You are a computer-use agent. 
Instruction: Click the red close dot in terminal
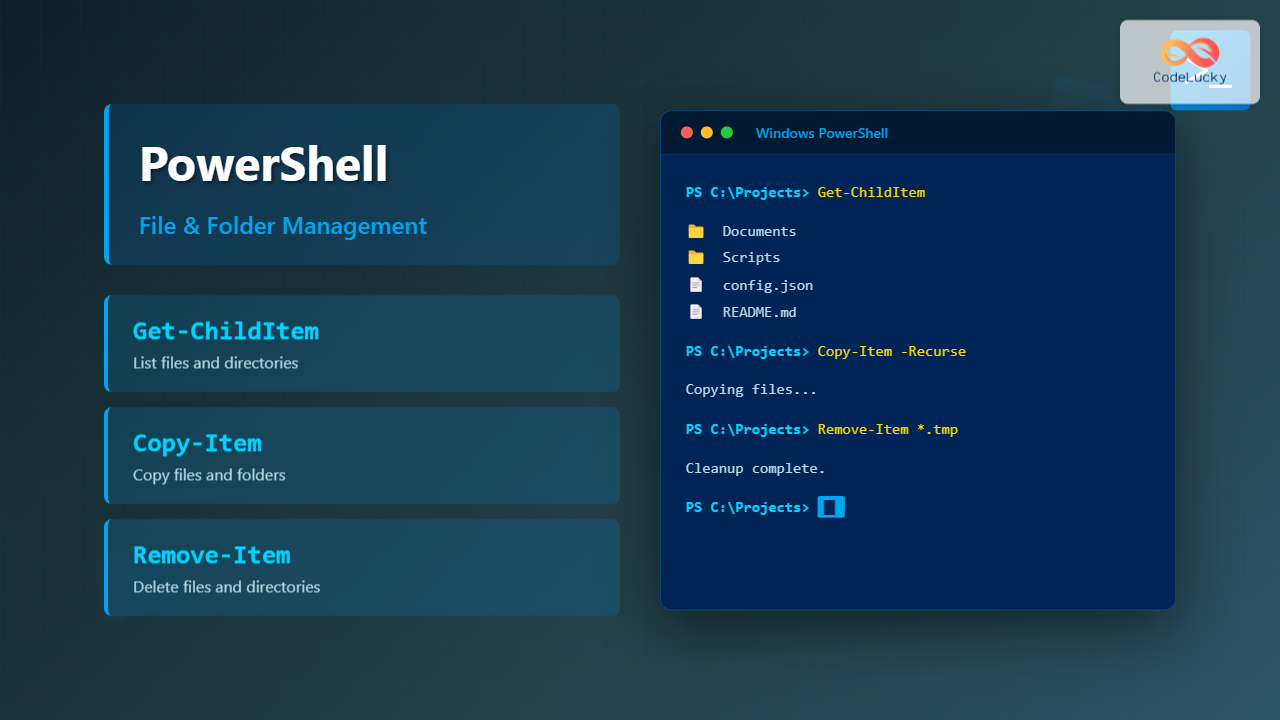[687, 133]
